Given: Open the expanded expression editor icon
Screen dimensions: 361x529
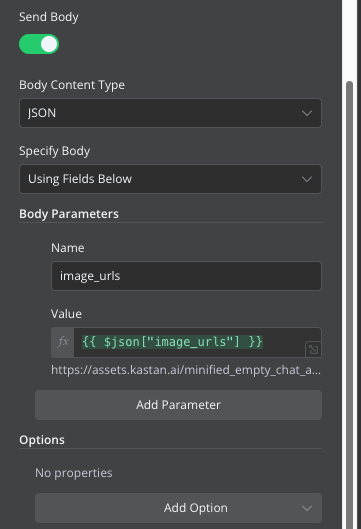Looking at the screenshot, I should click(313, 350).
